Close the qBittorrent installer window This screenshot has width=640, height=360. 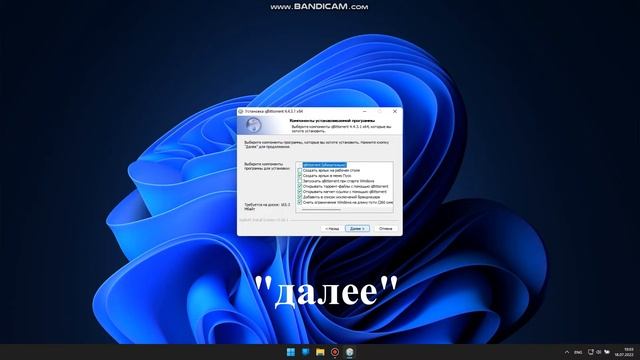[395, 111]
